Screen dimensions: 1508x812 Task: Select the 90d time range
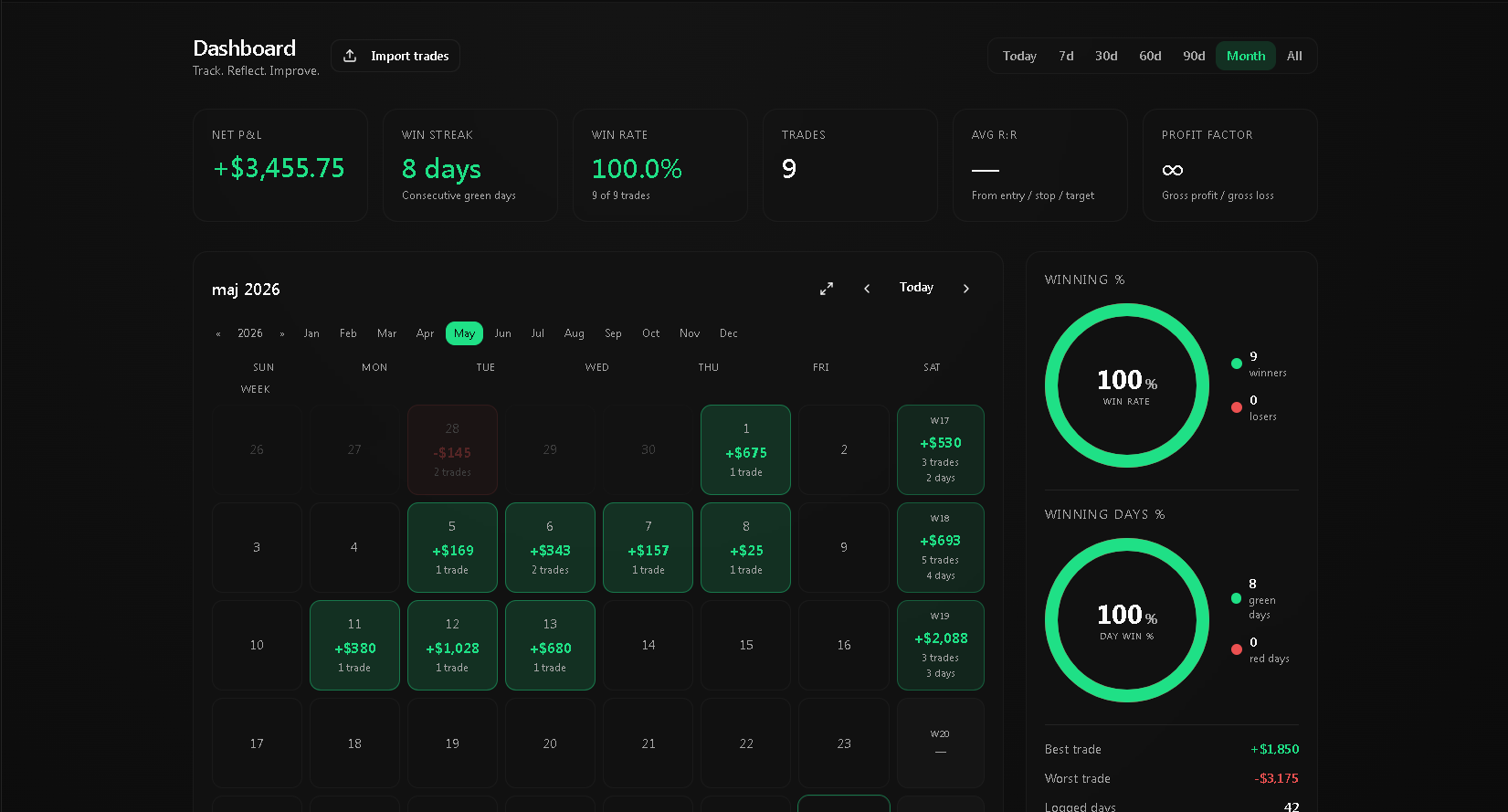click(x=1194, y=56)
